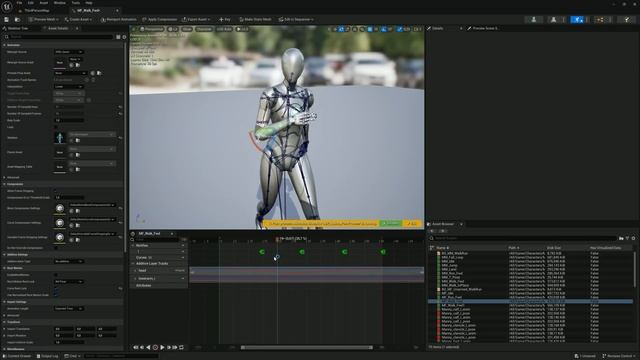Viewport: 640px width, 360px height.
Task: Switch to Skeleton Tree tab
Action: coord(18,29)
